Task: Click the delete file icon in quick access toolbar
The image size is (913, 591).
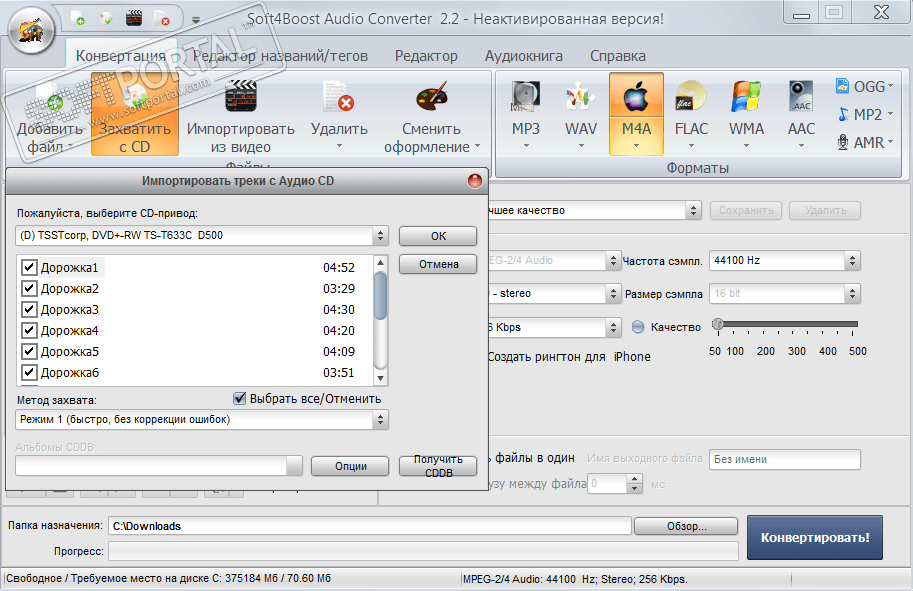Action: click(x=162, y=18)
